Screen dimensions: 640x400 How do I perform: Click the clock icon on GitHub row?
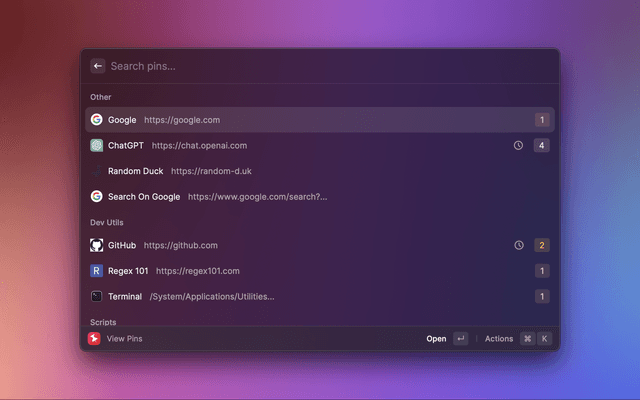point(518,245)
